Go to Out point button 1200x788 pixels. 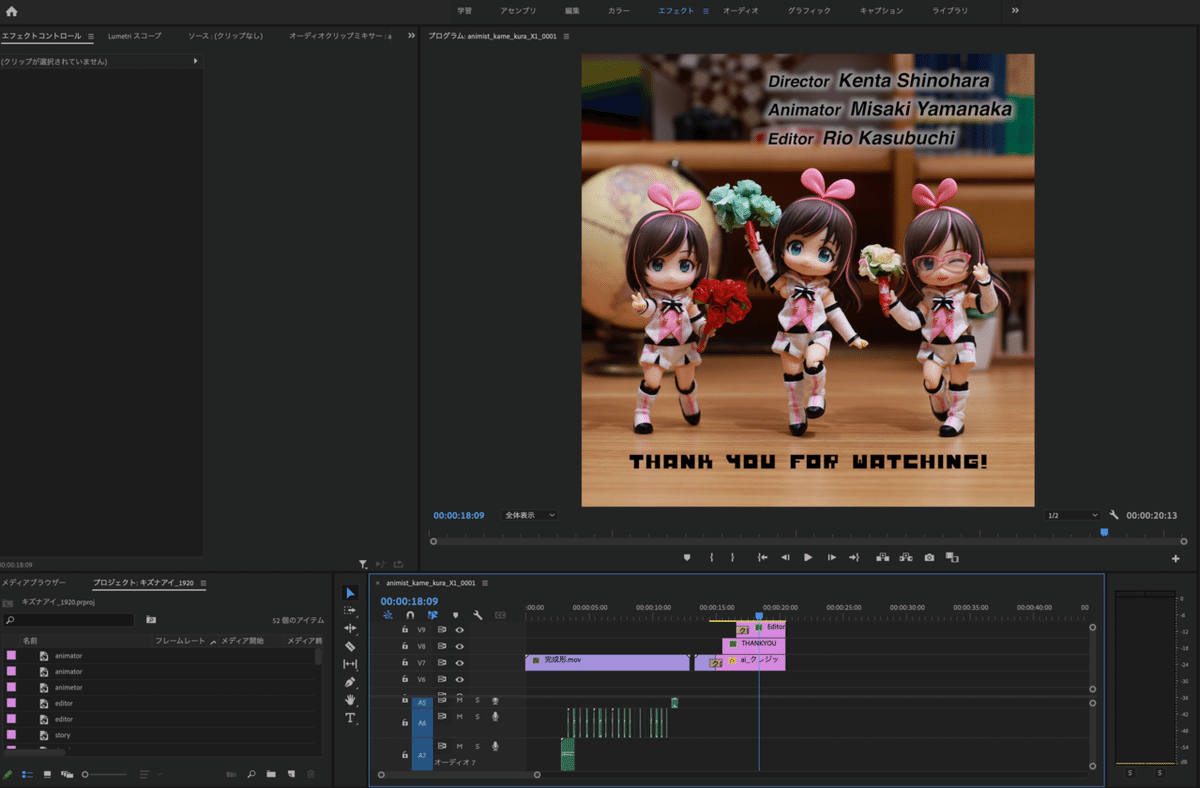[x=854, y=557]
